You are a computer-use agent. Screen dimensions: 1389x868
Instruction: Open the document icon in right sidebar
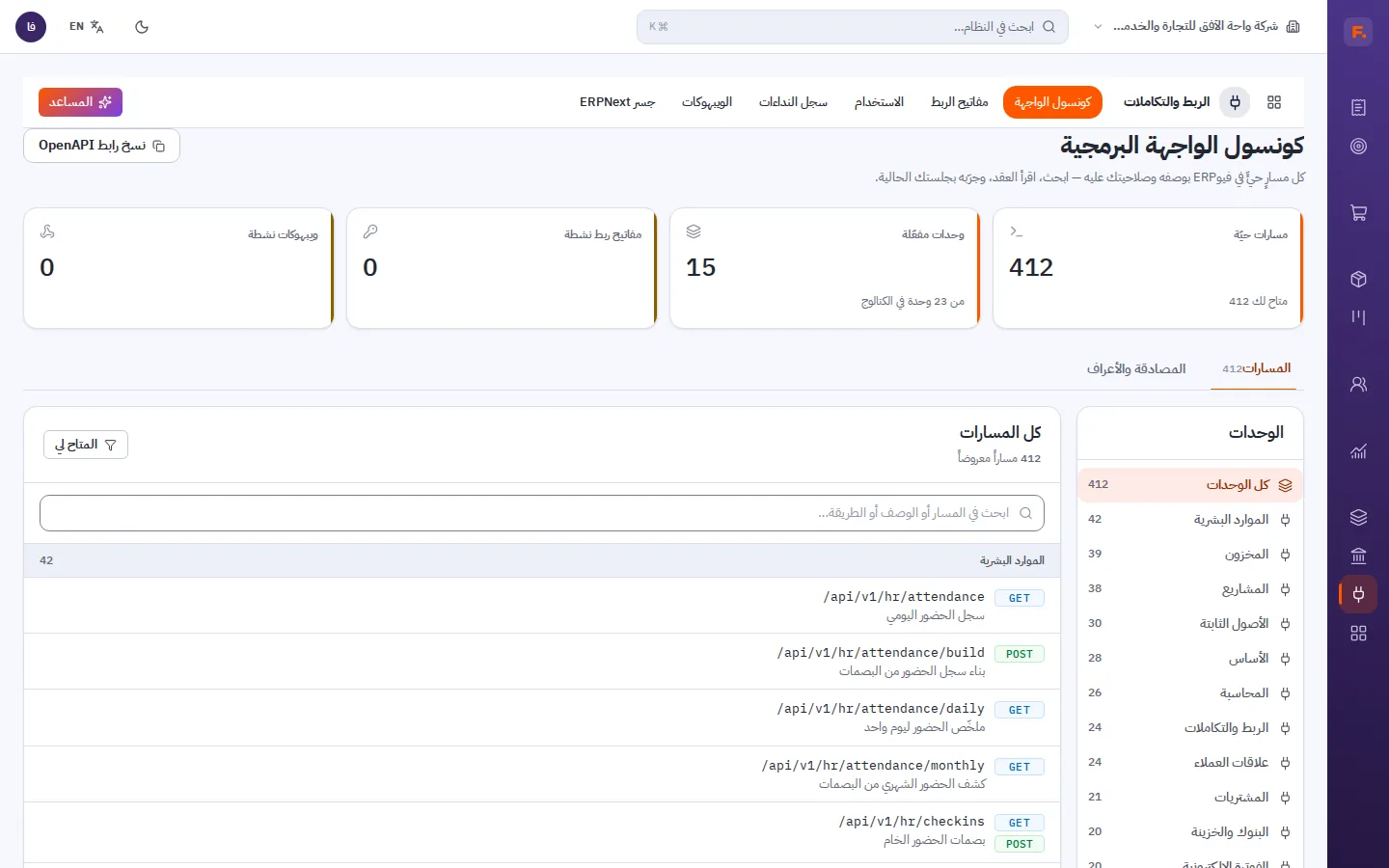pyautogui.click(x=1358, y=107)
